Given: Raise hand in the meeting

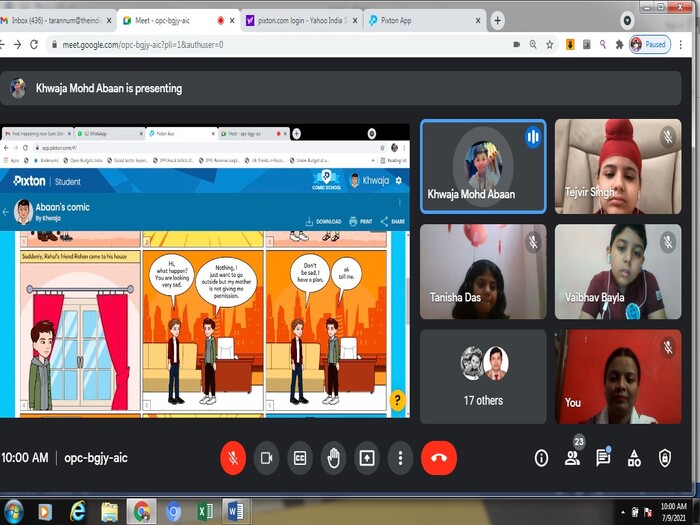Looking at the screenshot, I should pos(333,458).
